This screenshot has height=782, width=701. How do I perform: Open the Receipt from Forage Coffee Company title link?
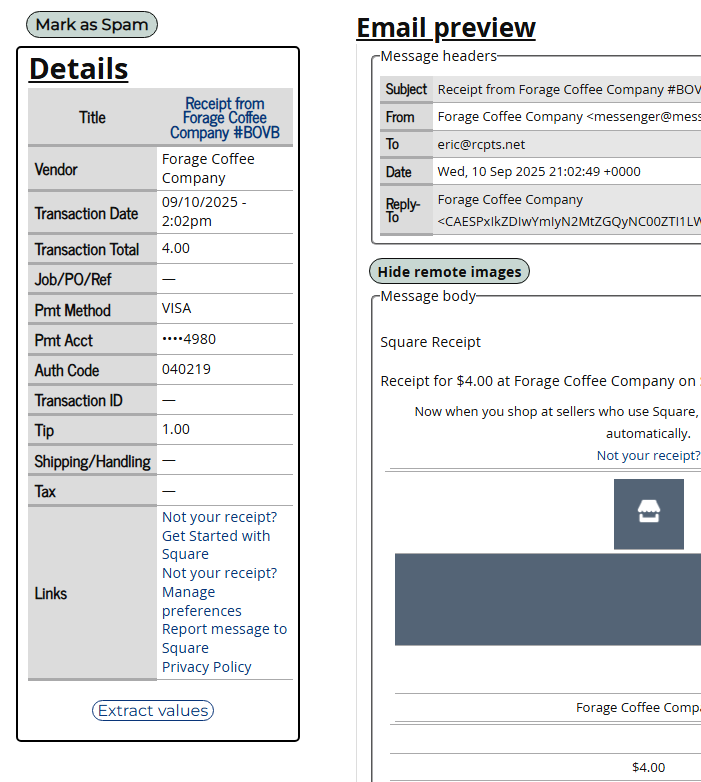pyautogui.click(x=224, y=118)
